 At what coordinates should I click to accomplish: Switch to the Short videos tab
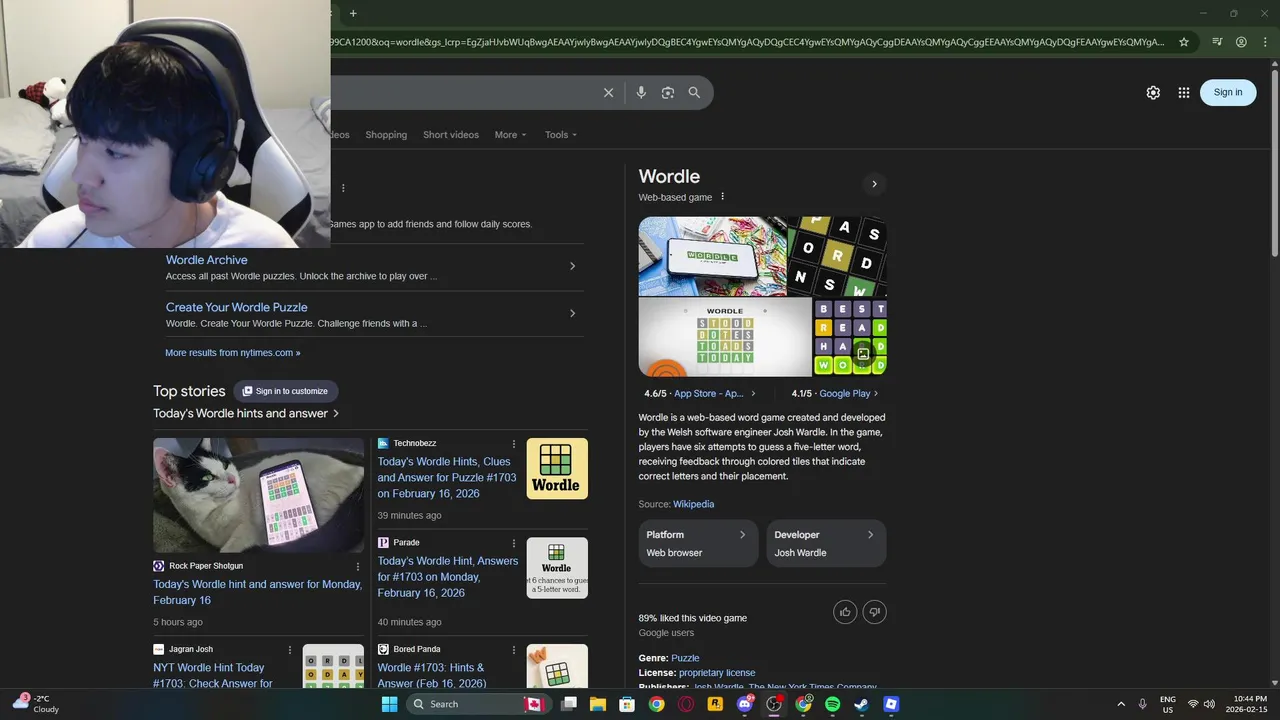451,135
